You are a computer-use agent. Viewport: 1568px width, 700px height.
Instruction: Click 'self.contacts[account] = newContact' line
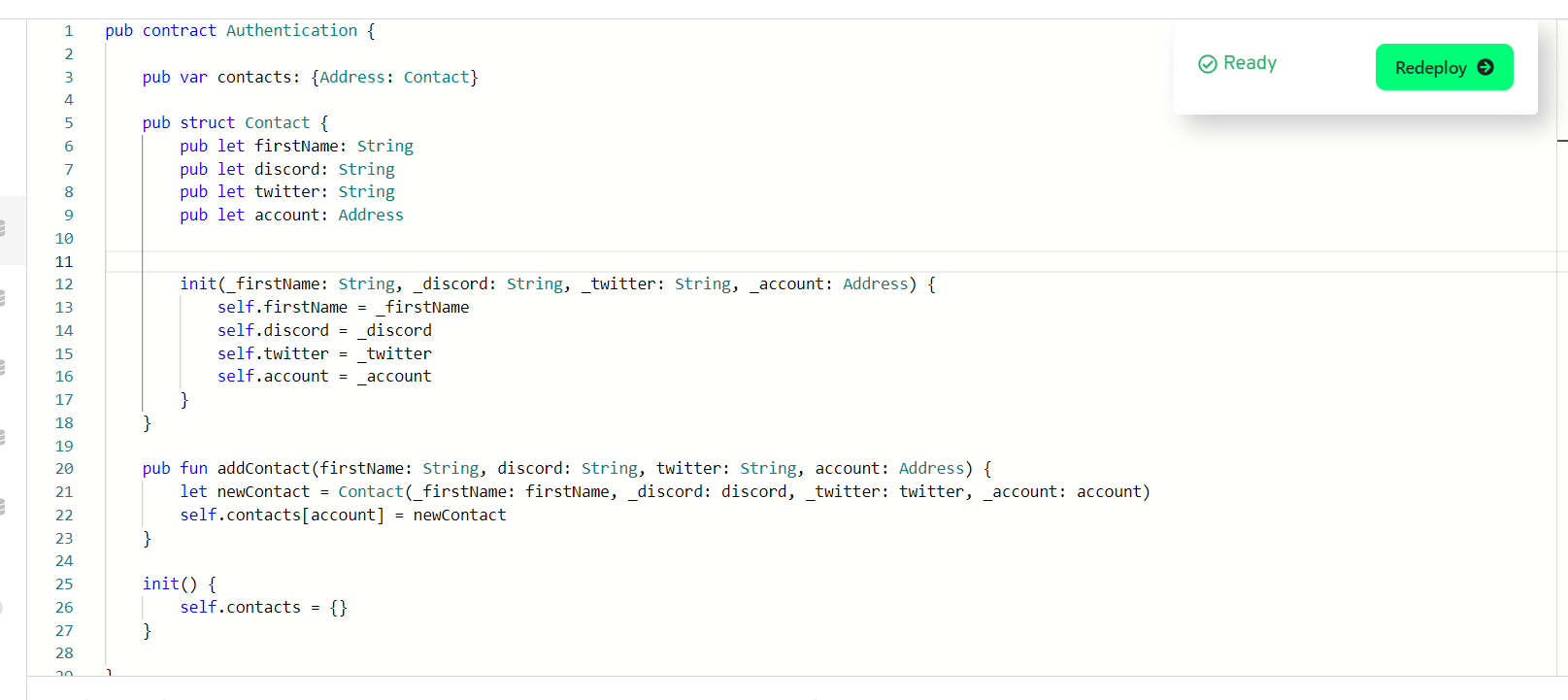343,516
